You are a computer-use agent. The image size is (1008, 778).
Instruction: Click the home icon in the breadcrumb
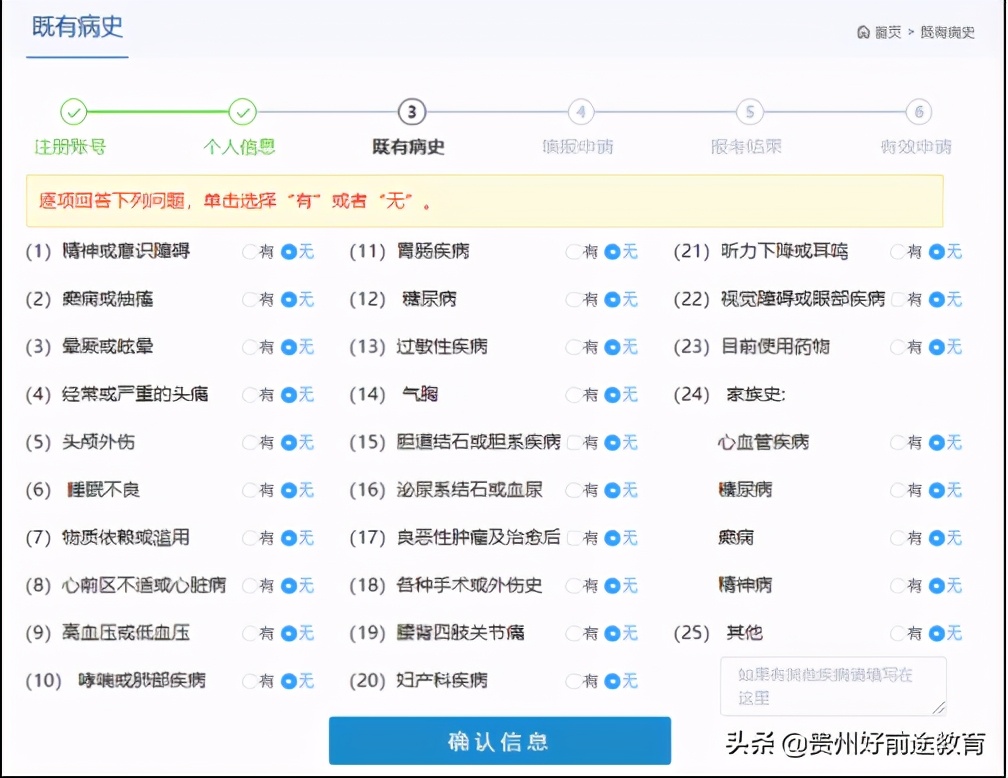click(x=863, y=31)
